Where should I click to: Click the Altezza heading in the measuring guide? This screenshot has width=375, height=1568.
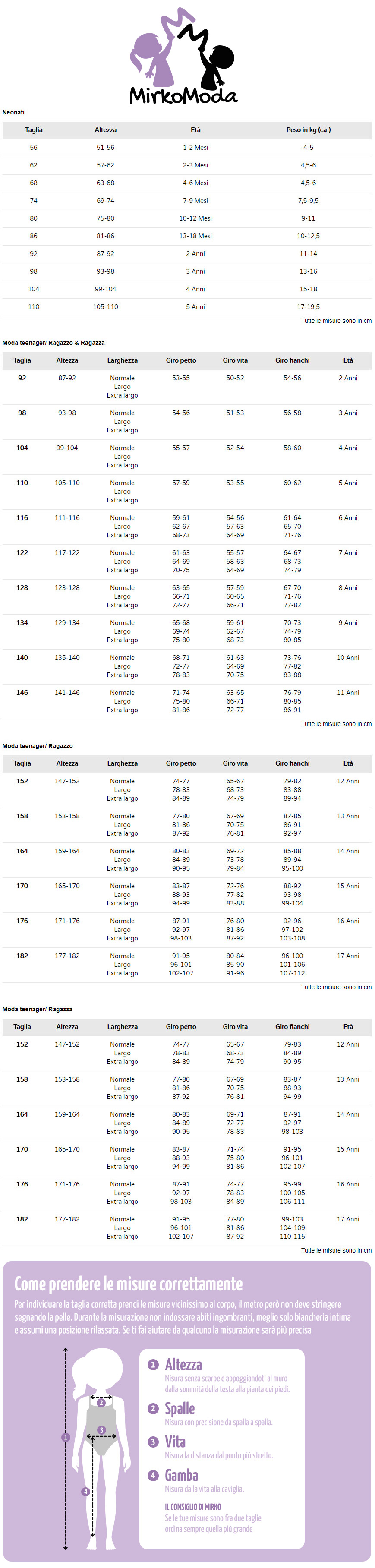click(183, 1365)
